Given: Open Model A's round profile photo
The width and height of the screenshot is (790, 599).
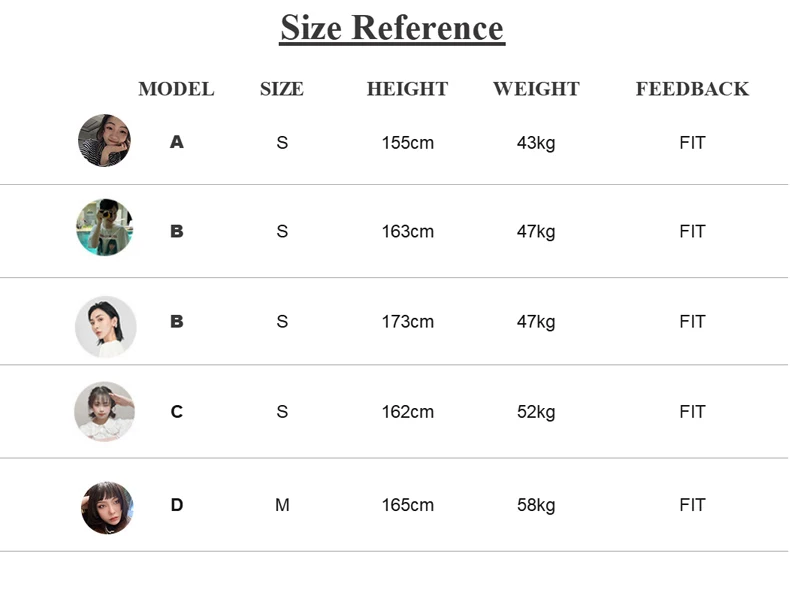Looking at the screenshot, I should point(104,141).
